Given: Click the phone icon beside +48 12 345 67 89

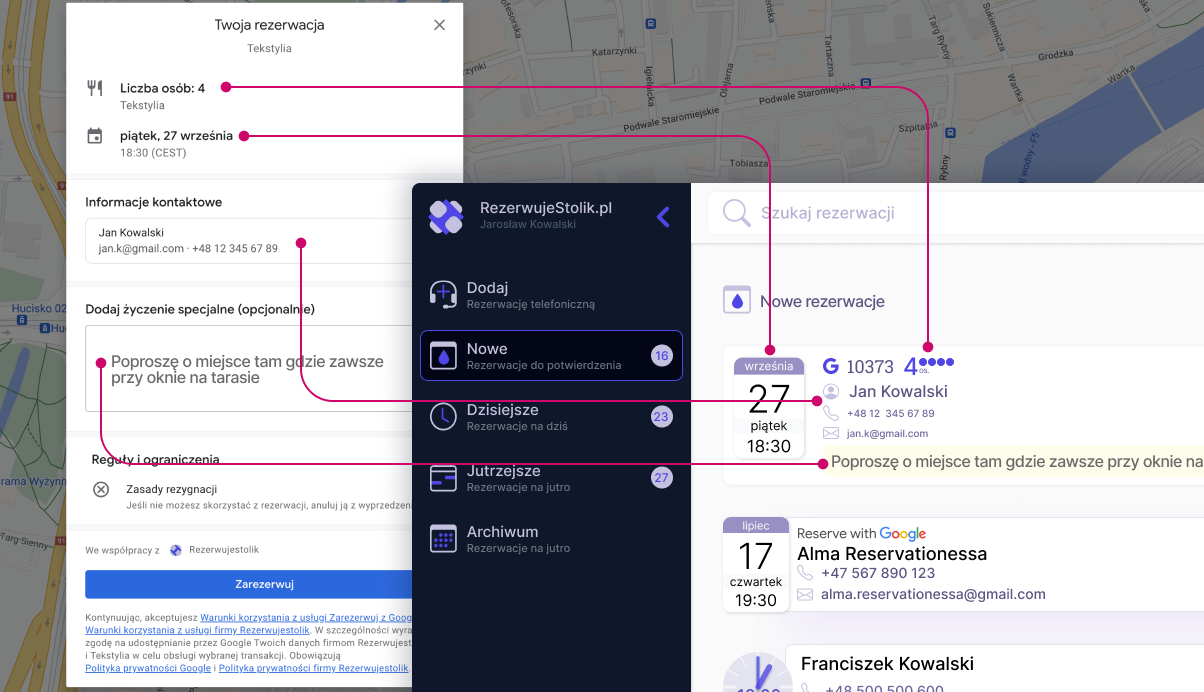Looking at the screenshot, I should (x=831, y=413).
